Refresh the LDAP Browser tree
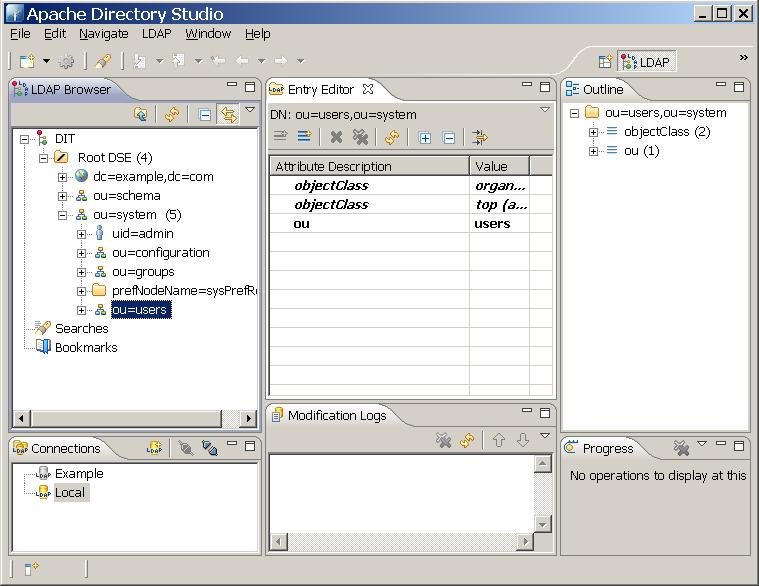Screen dimensions: 759x586 click(x=172, y=115)
